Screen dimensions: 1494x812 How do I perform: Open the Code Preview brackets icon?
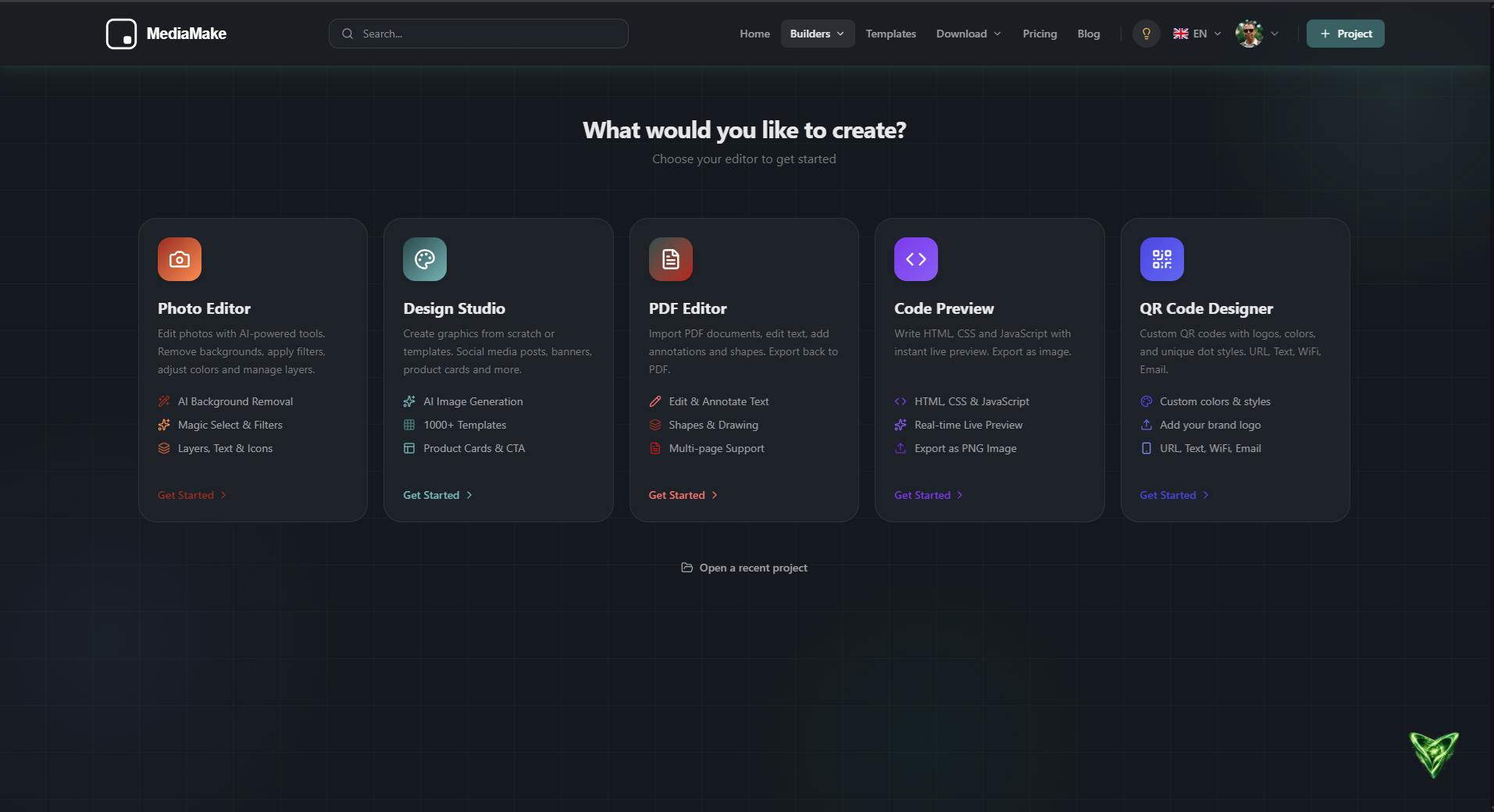(x=916, y=259)
